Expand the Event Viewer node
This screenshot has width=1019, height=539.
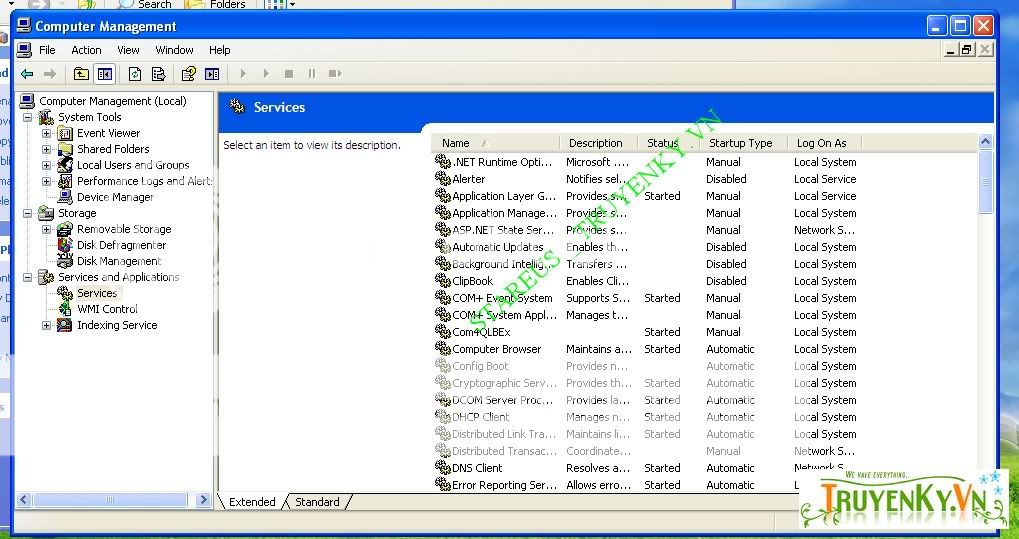click(x=46, y=133)
